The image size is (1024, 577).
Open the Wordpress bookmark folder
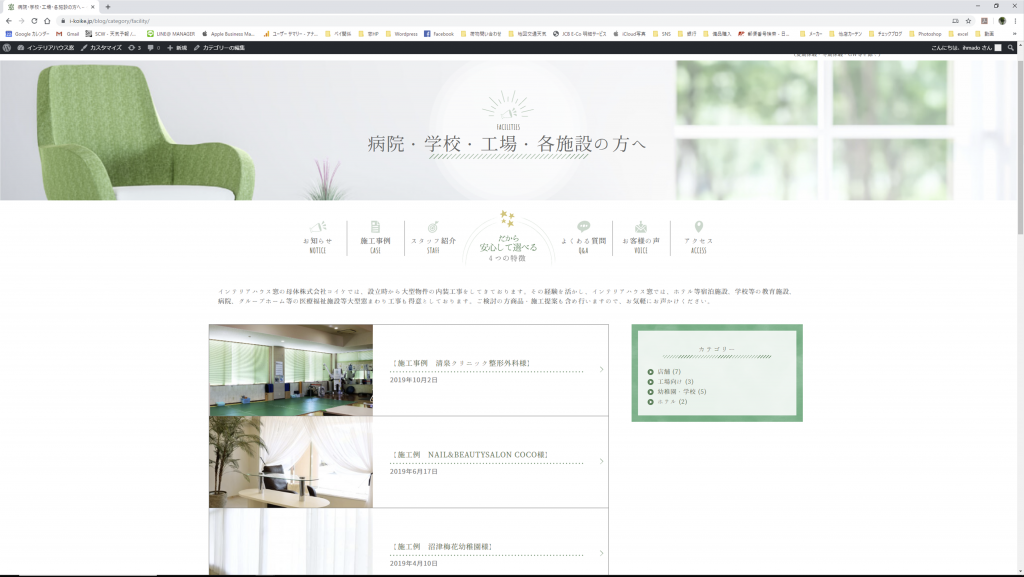pos(402,34)
